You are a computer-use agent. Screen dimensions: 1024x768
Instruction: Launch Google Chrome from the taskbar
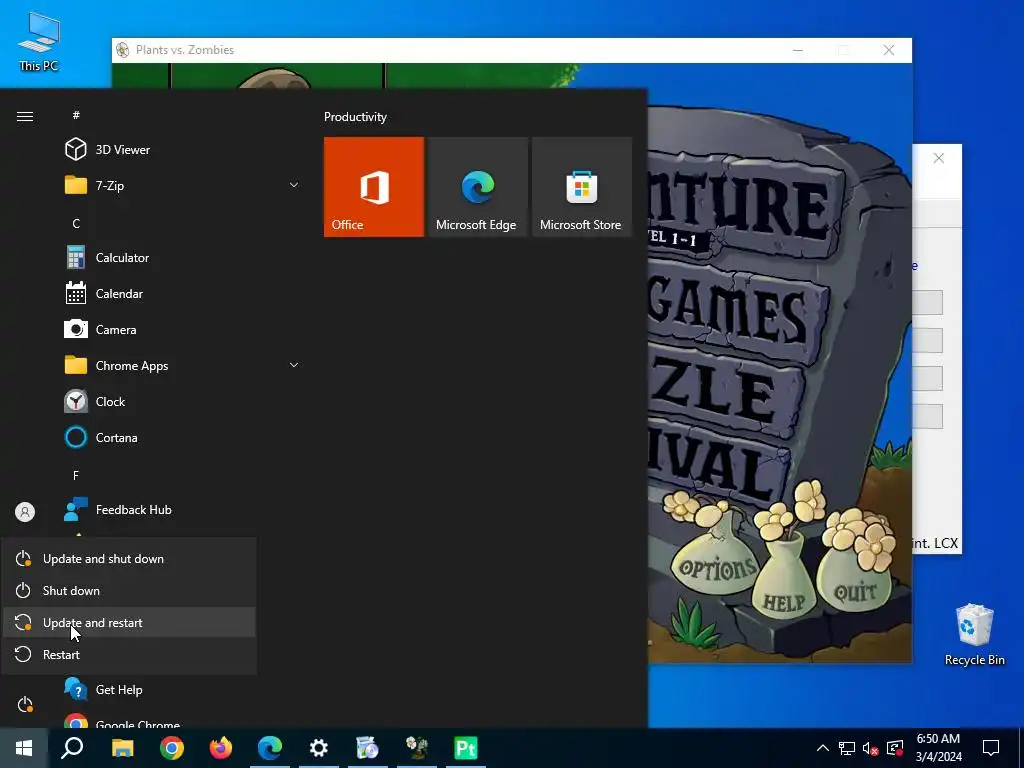[172, 748]
